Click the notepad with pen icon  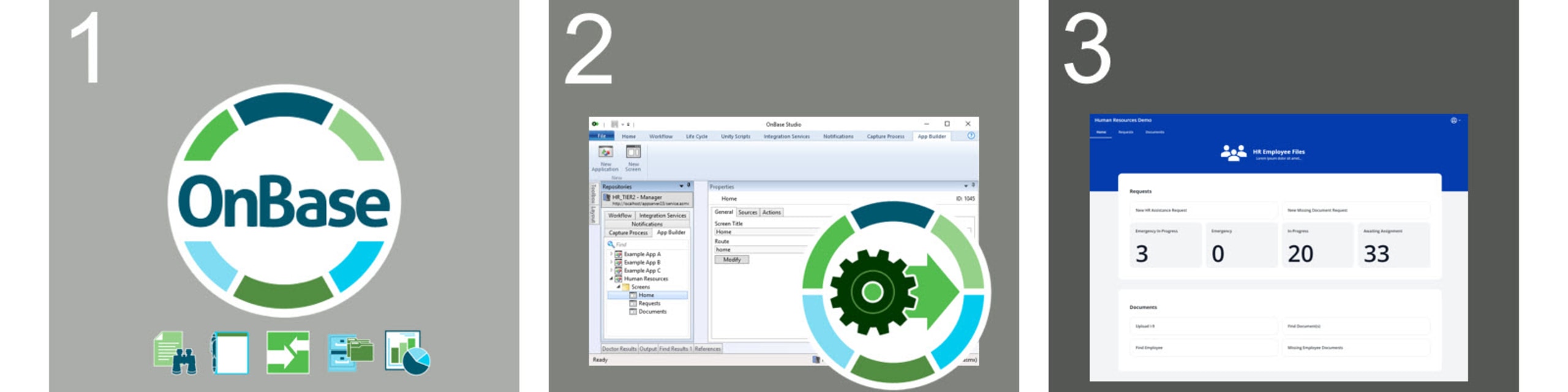(x=230, y=352)
